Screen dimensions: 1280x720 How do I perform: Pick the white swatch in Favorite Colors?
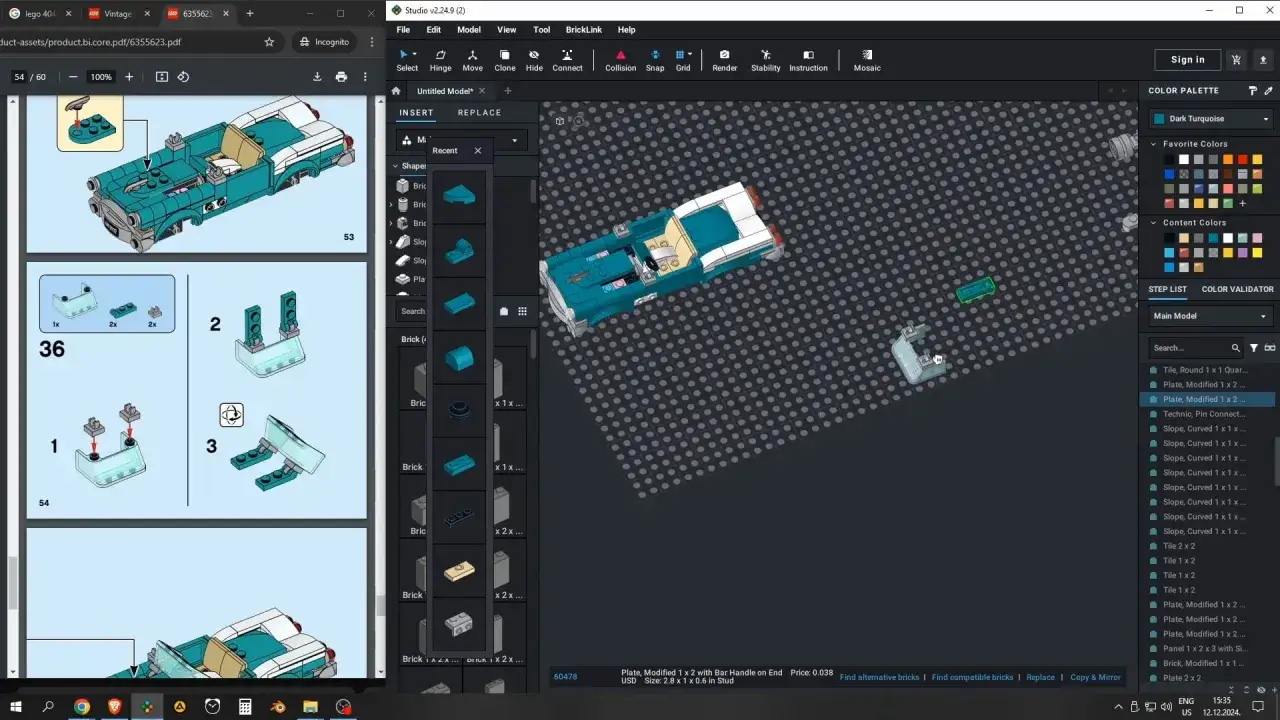pyautogui.click(x=1184, y=159)
